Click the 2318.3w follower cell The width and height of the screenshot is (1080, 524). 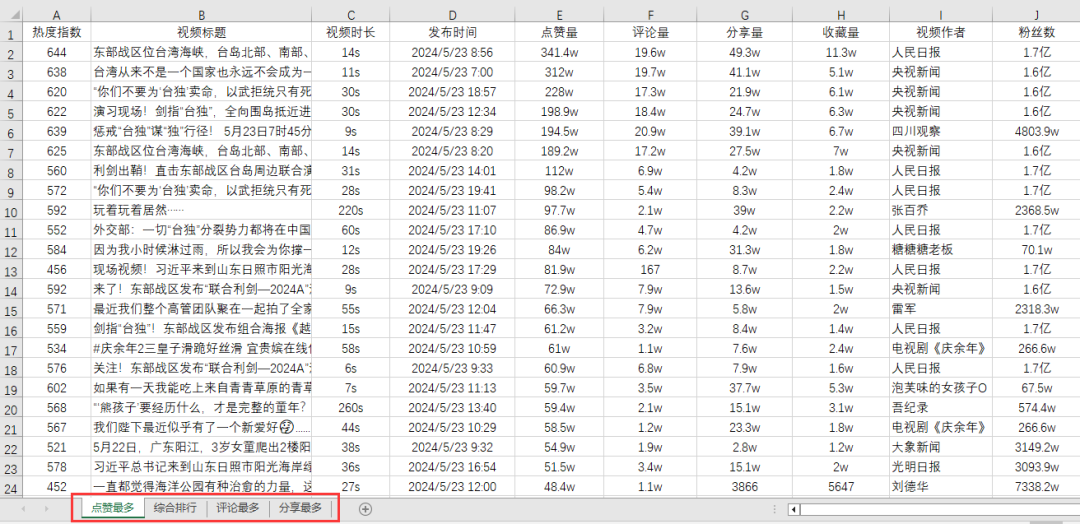coord(1037,309)
